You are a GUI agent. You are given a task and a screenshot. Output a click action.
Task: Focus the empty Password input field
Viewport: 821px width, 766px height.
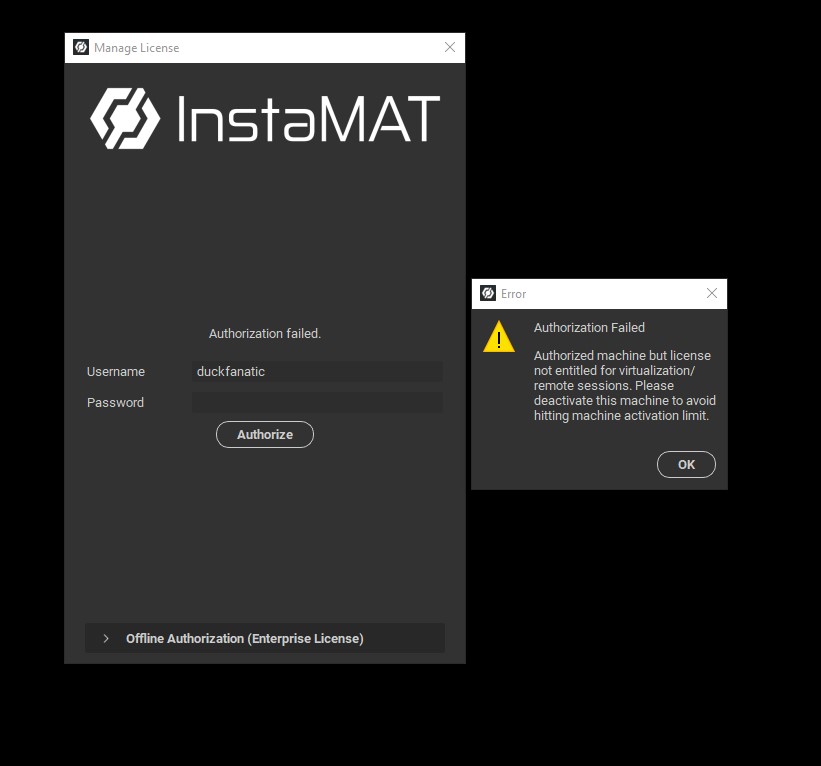pos(317,403)
